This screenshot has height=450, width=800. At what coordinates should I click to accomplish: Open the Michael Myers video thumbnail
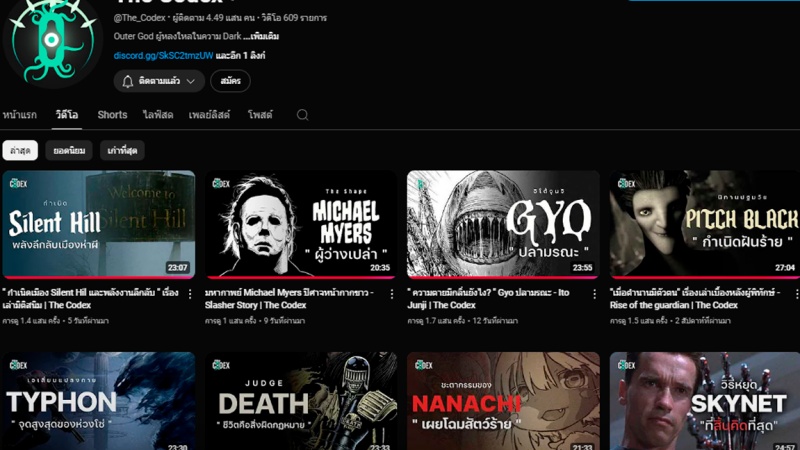[301, 224]
